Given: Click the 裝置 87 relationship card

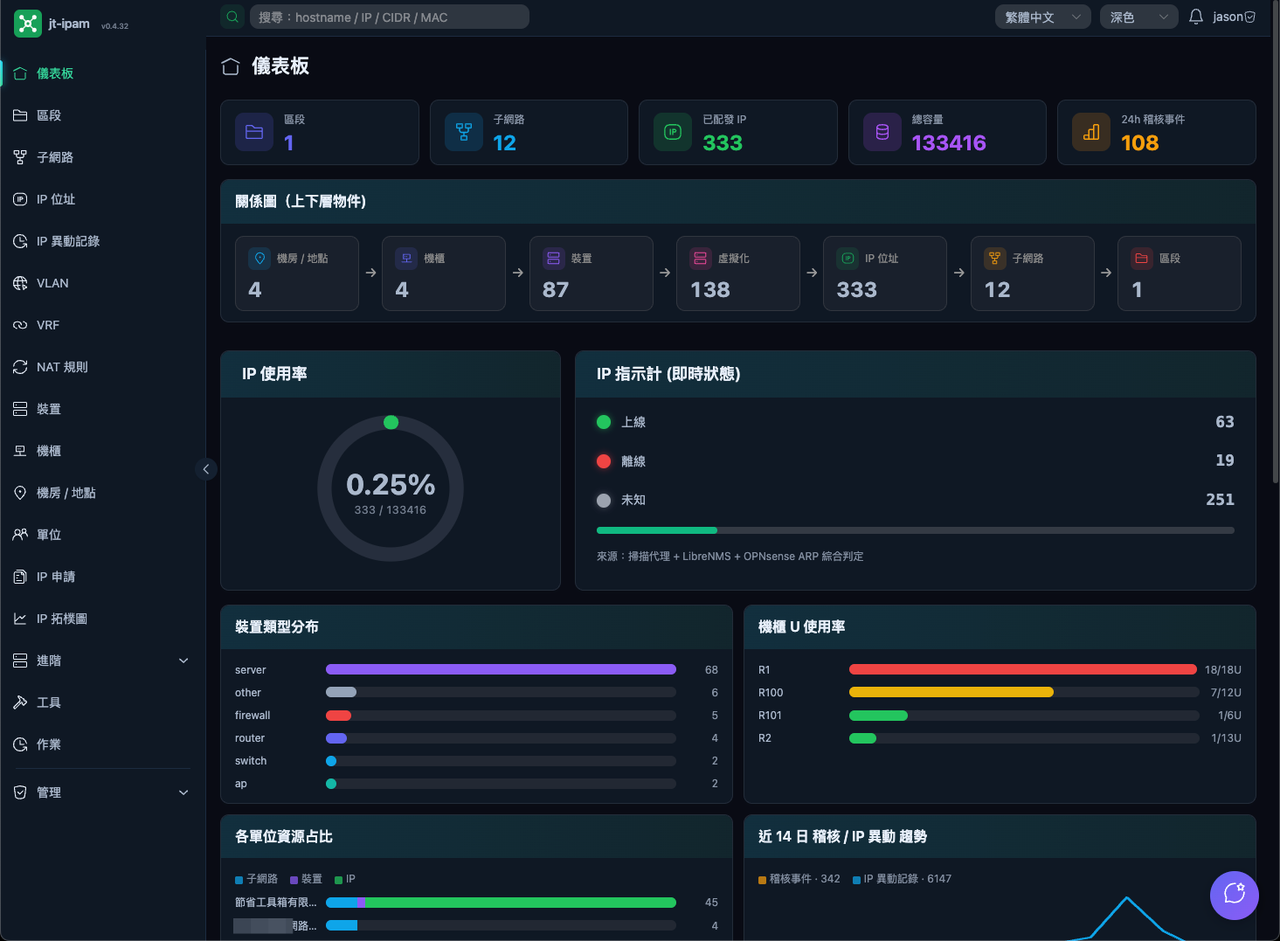Looking at the screenshot, I should click(x=591, y=273).
